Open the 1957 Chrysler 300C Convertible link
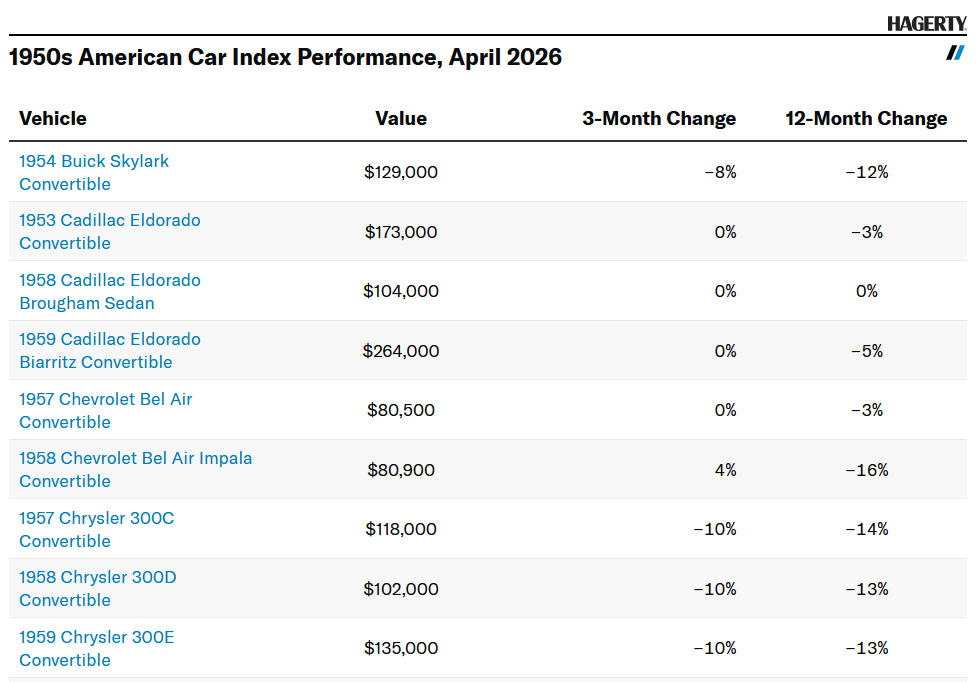977x682 pixels. (96, 529)
